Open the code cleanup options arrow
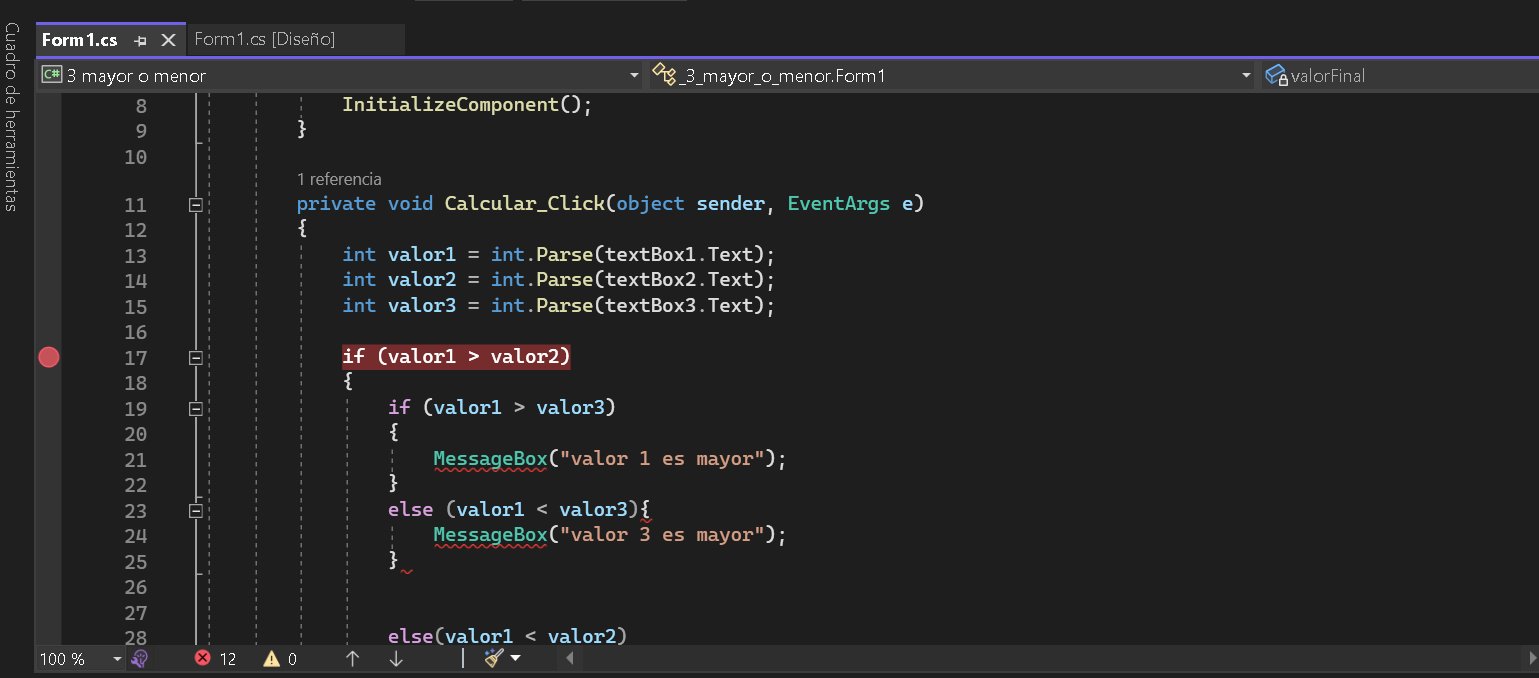Screen dimensions: 1539x678 point(516,658)
